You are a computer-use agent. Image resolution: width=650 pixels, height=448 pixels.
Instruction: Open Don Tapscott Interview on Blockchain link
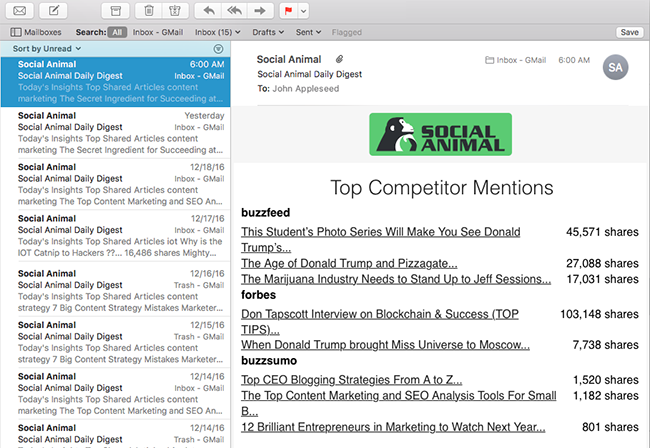(380, 322)
